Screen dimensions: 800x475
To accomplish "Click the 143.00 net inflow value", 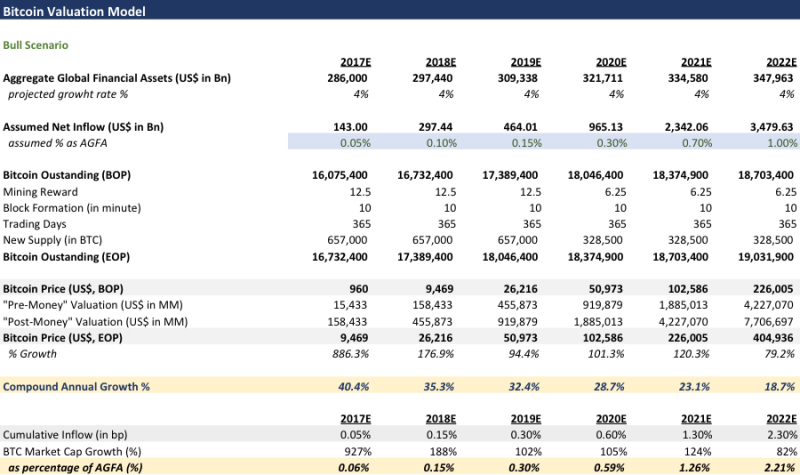I will tap(351, 127).
